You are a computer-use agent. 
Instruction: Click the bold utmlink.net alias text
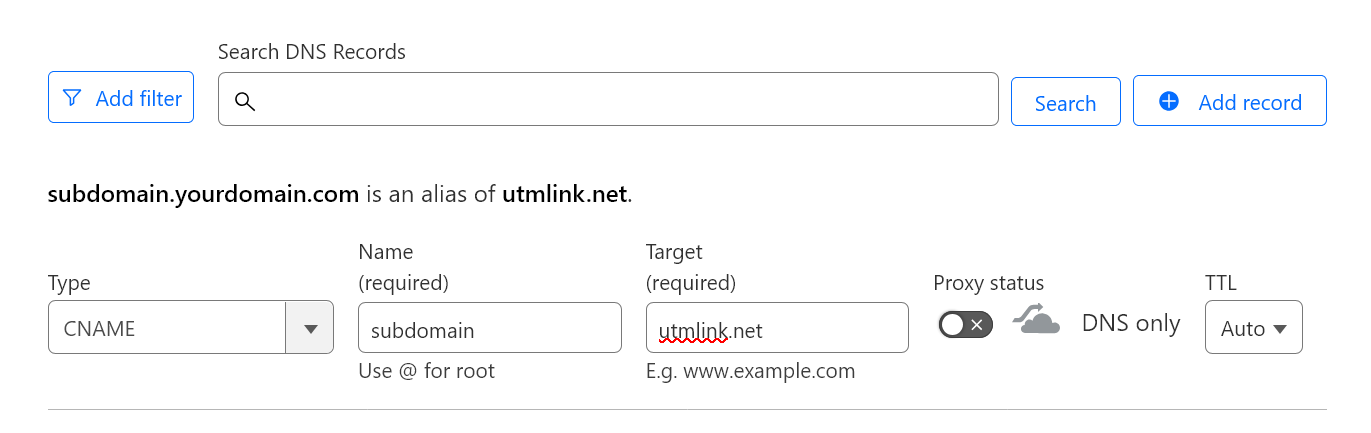pyautogui.click(x=564, y=194)
